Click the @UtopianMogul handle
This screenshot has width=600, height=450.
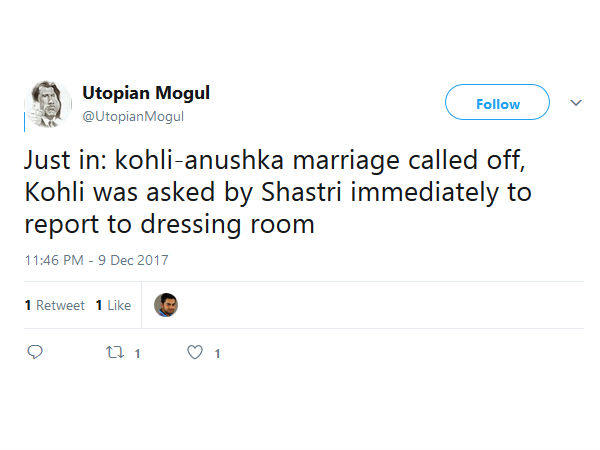click(133, 116)
